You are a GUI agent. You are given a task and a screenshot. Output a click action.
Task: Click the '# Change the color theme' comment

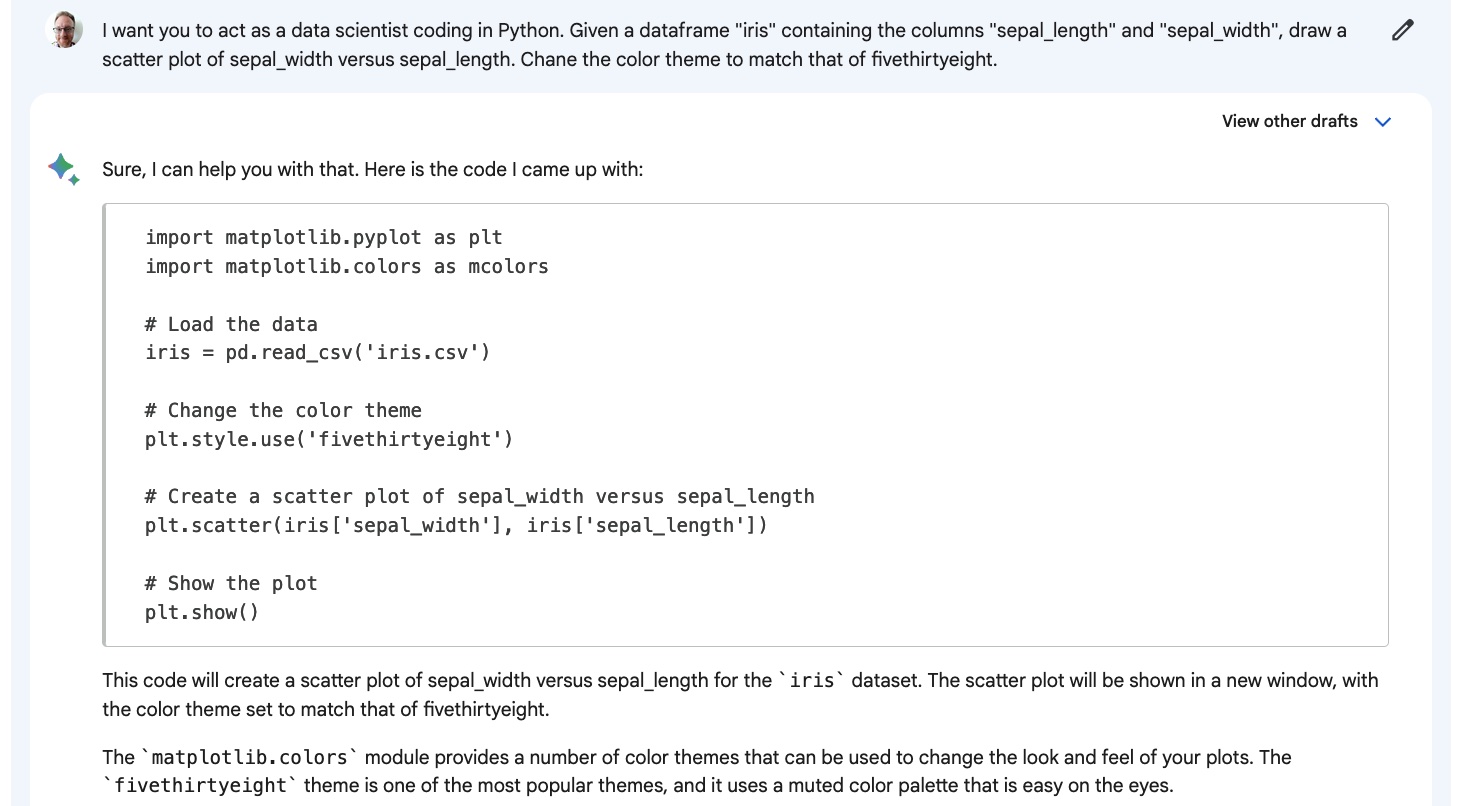pyautogui.click(x=281, y=410)
